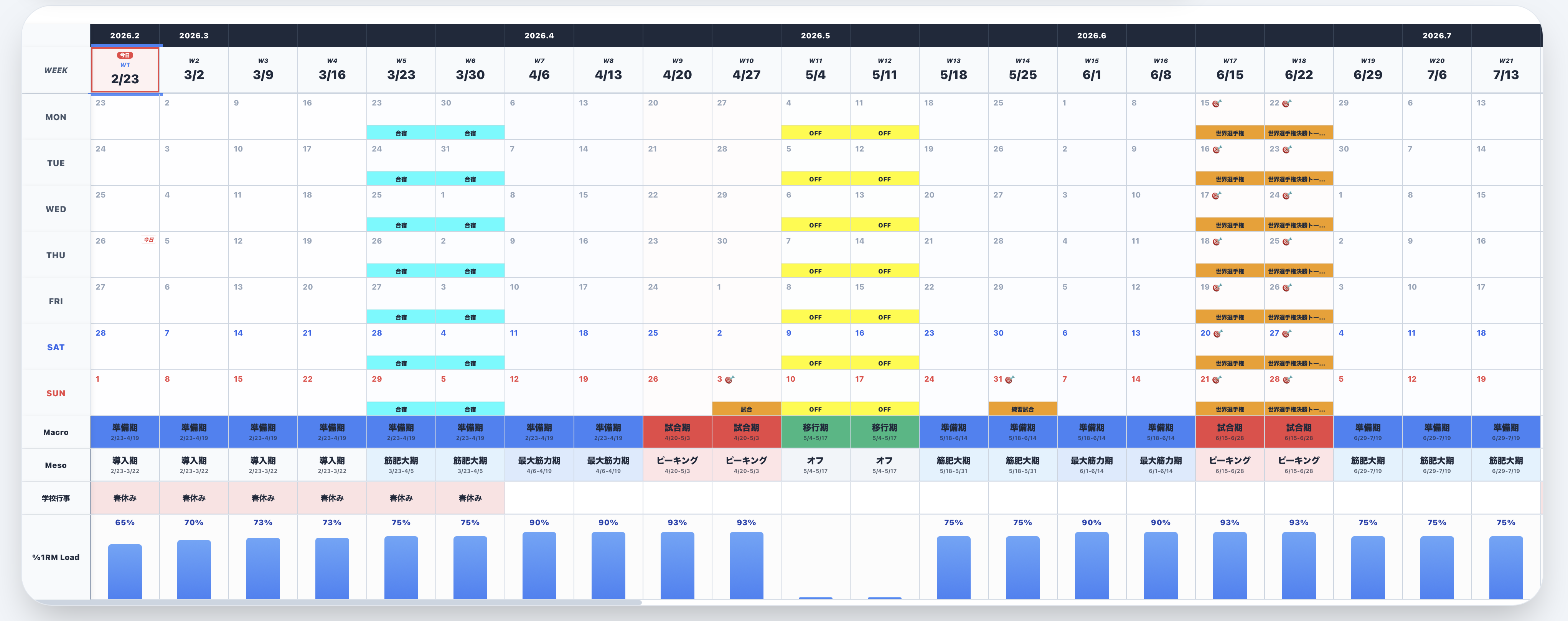The height and width of the screenshot is (621, 1568).
Task: Click 春休み school event cell in W6
Action: 470,498
